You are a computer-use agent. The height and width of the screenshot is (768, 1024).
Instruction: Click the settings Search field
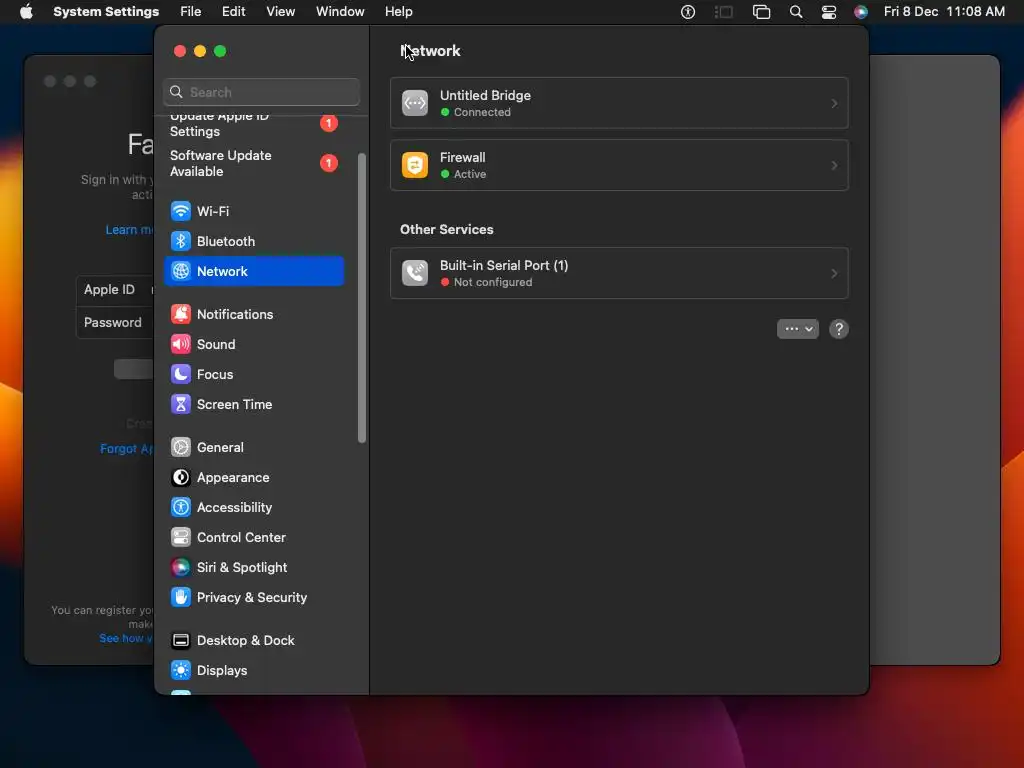pyautogui.click(x=261, y=92)
